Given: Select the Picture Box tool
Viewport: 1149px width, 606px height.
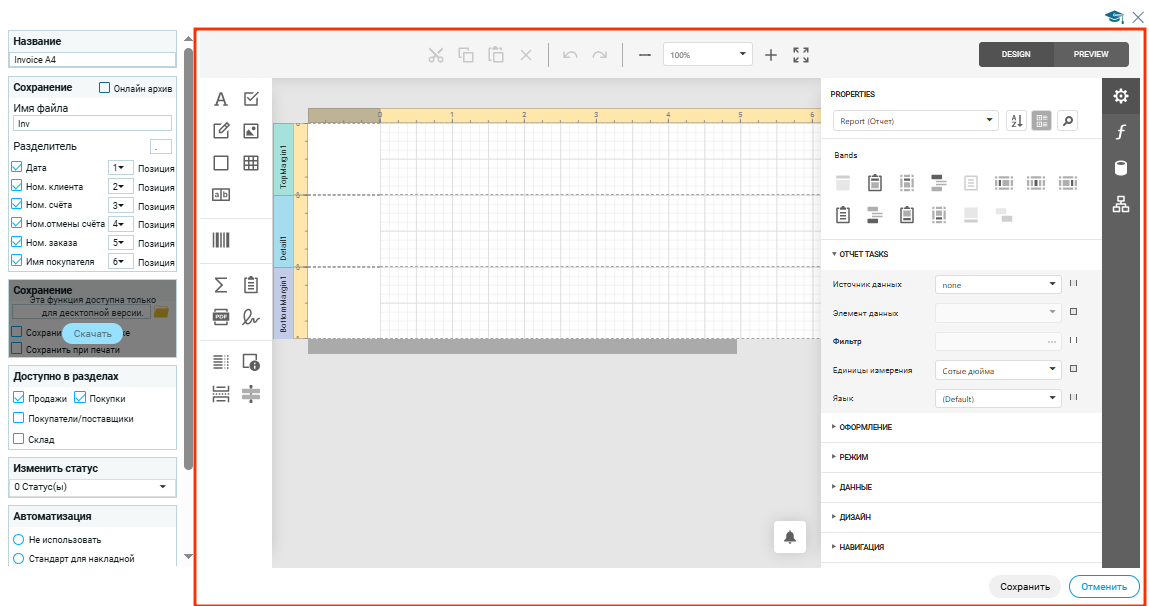Looking at the screenshot, I should pos(251,131).
